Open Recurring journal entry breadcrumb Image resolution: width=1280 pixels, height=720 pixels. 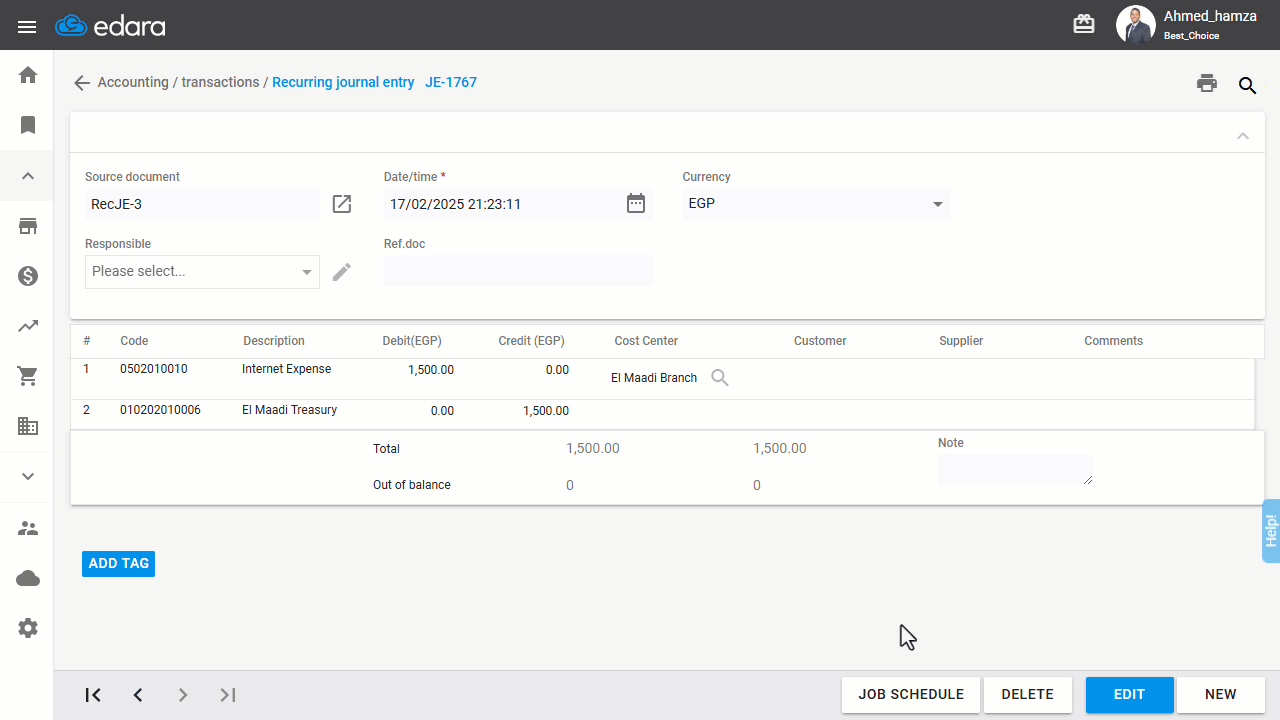tap(343, 82)
